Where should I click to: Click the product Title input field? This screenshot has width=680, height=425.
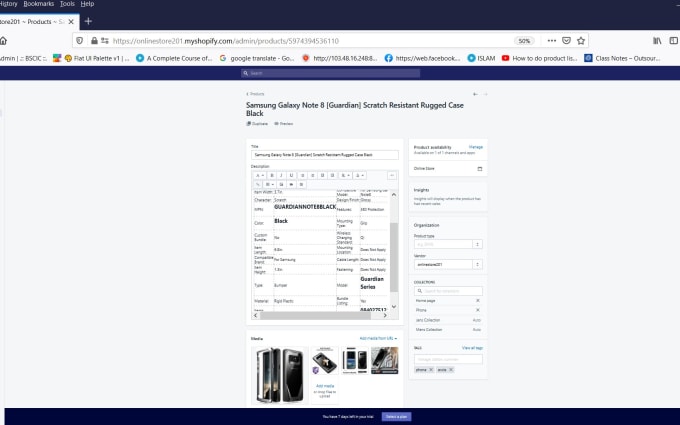[324, 155]
